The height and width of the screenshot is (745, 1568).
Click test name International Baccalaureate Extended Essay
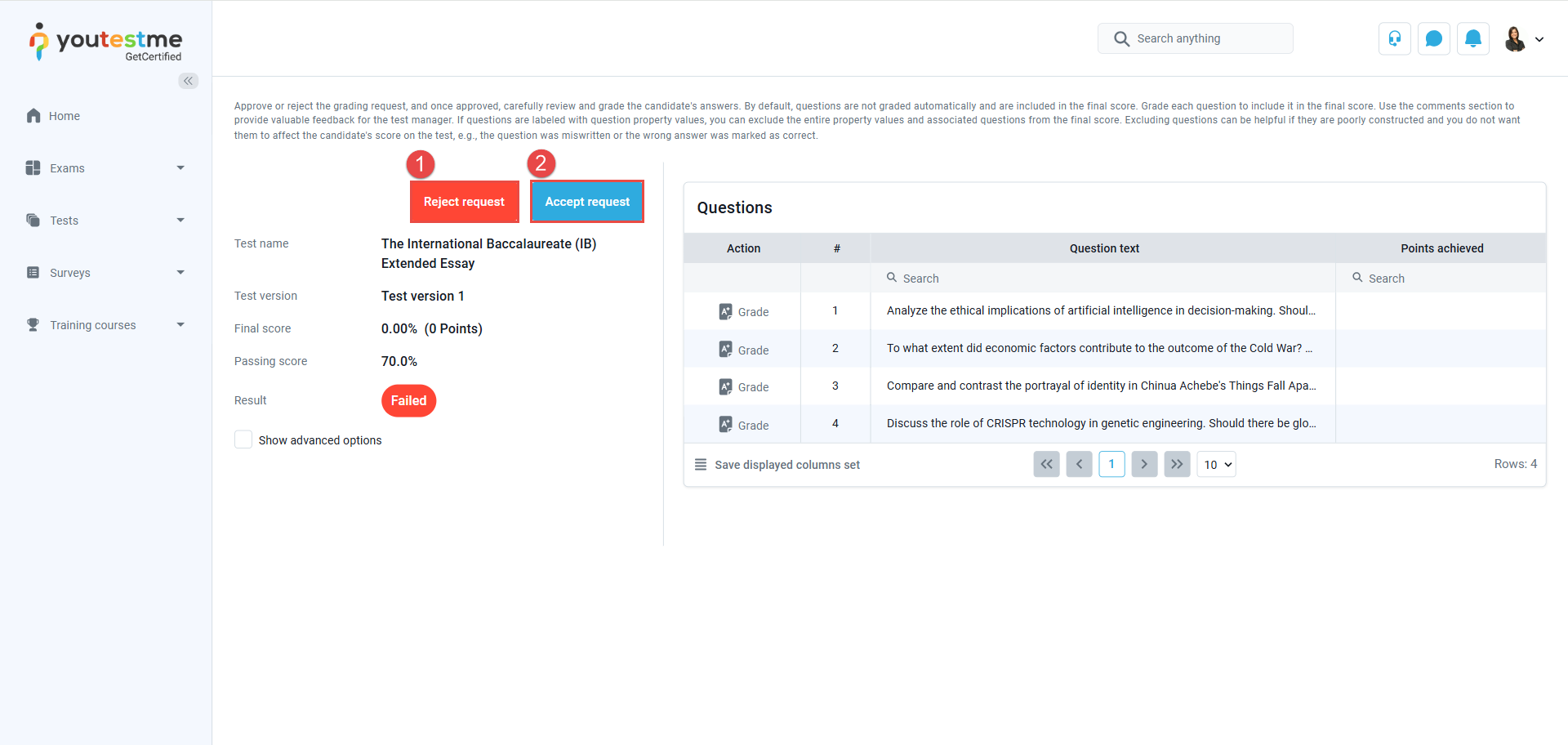[x=488, y=253]
